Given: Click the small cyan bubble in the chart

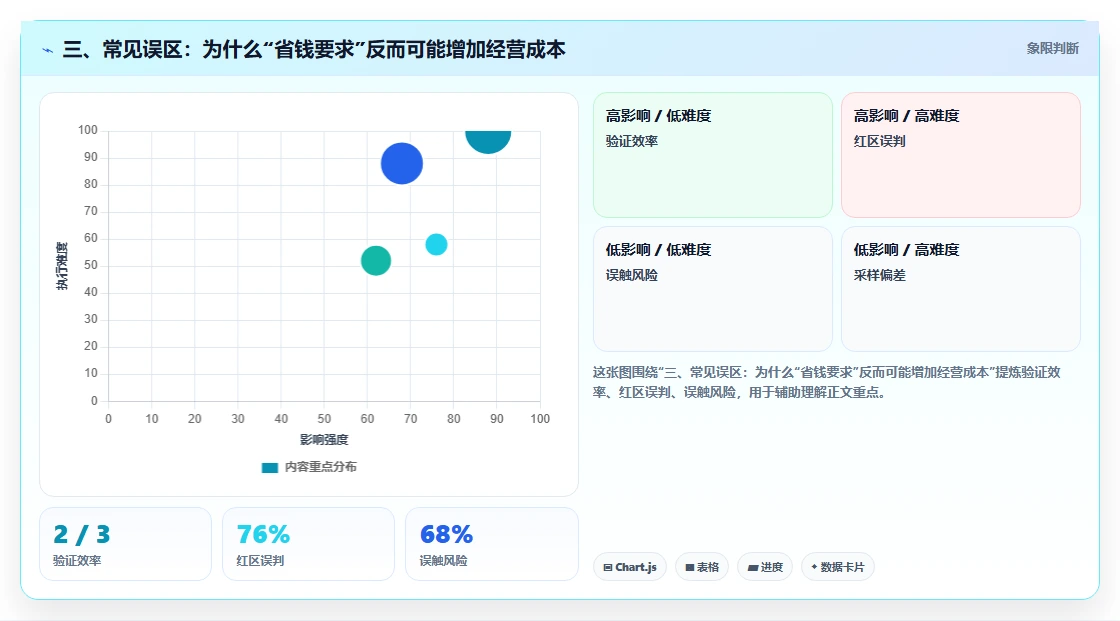Looking at the screenshot, I should pos(436,244).
